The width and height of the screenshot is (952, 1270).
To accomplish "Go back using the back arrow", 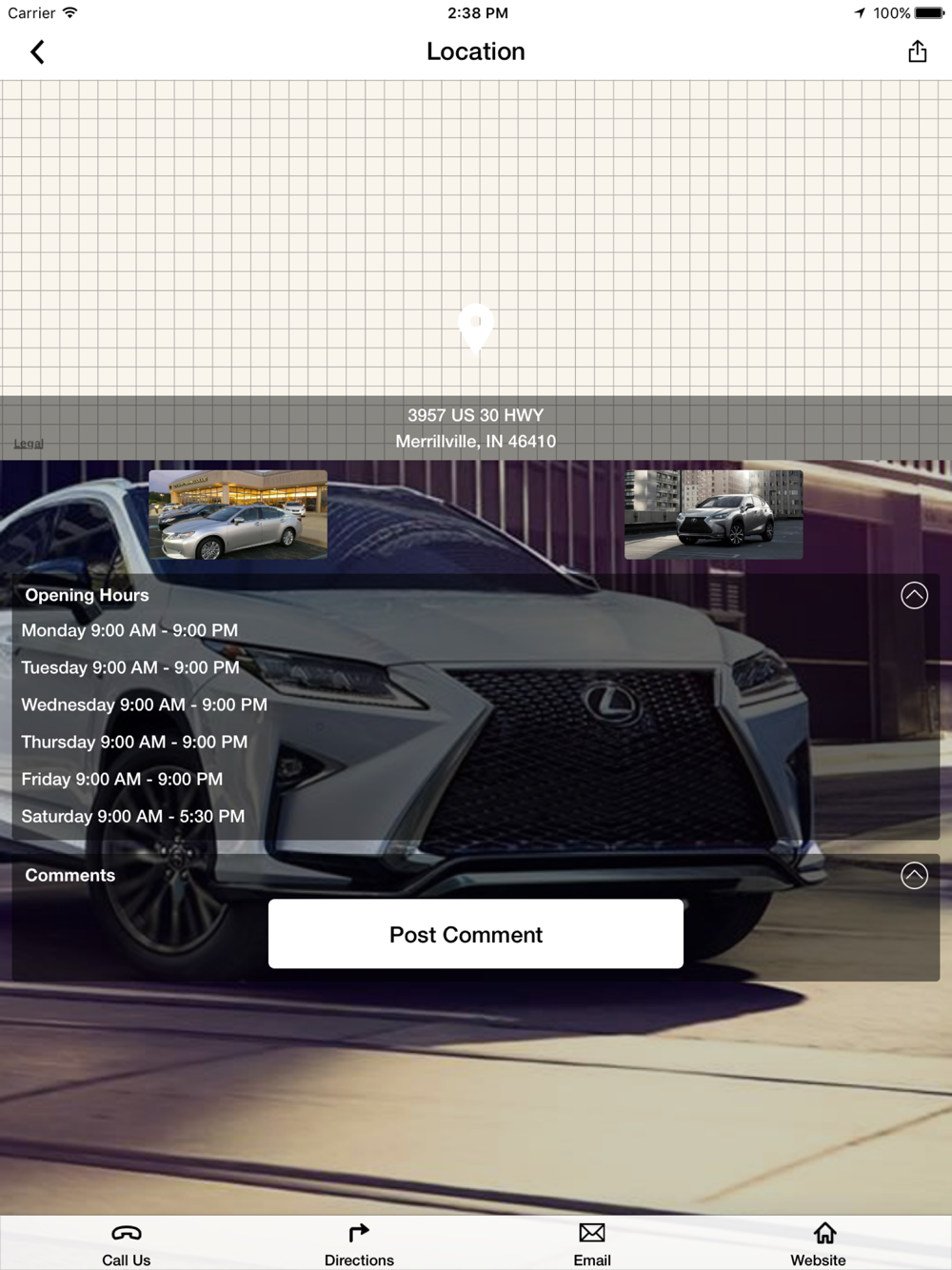I will (38, 52).
